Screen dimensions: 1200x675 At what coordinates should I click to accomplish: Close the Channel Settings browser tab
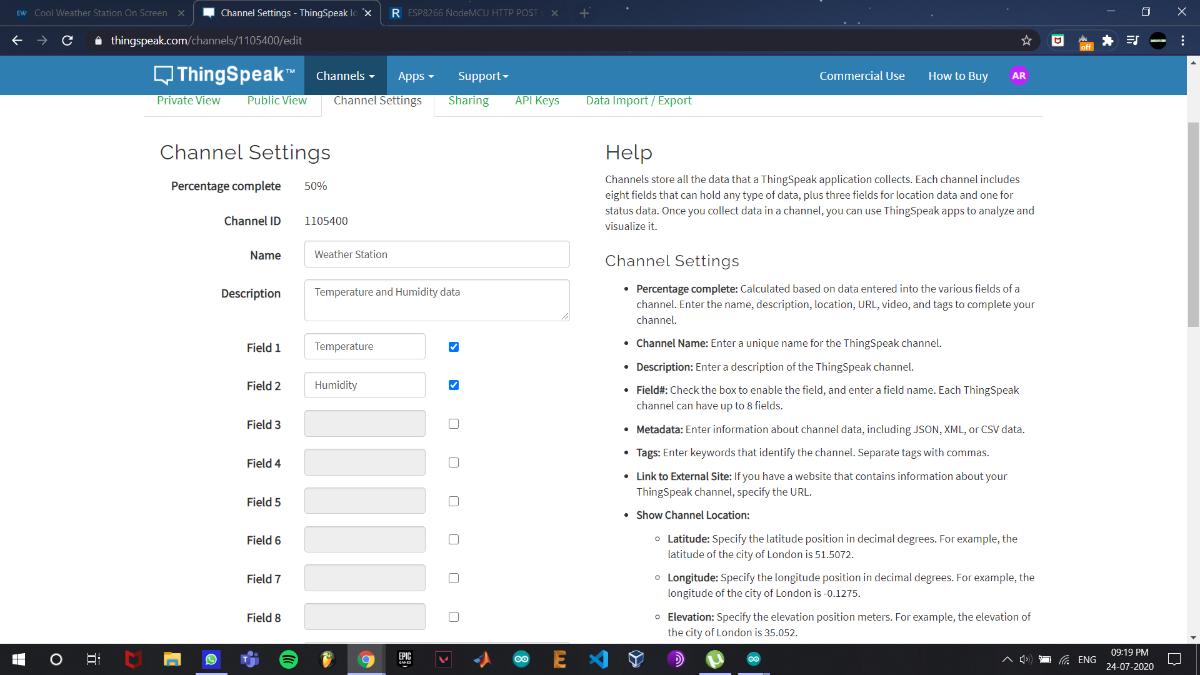click(367, 14)
